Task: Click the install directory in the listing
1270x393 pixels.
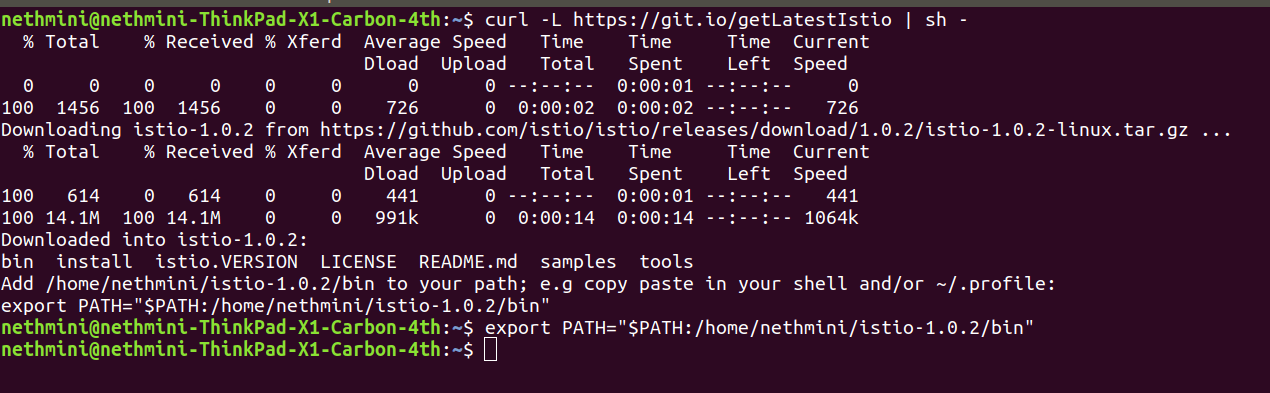Action: [94, 262]
